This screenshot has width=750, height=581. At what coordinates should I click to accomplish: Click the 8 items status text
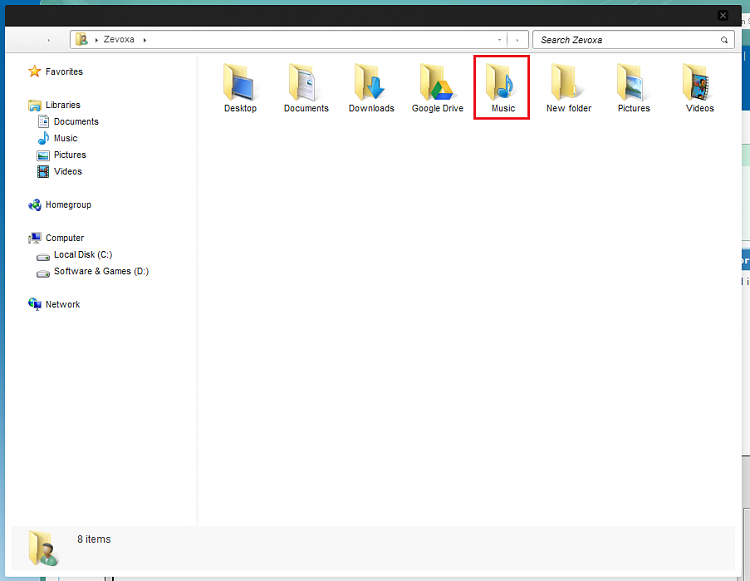(94, 539)
